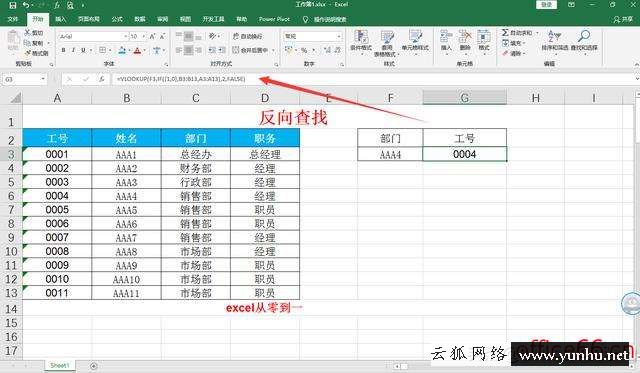Save the workbook from Quick Access Toolbar

[13, 5]
